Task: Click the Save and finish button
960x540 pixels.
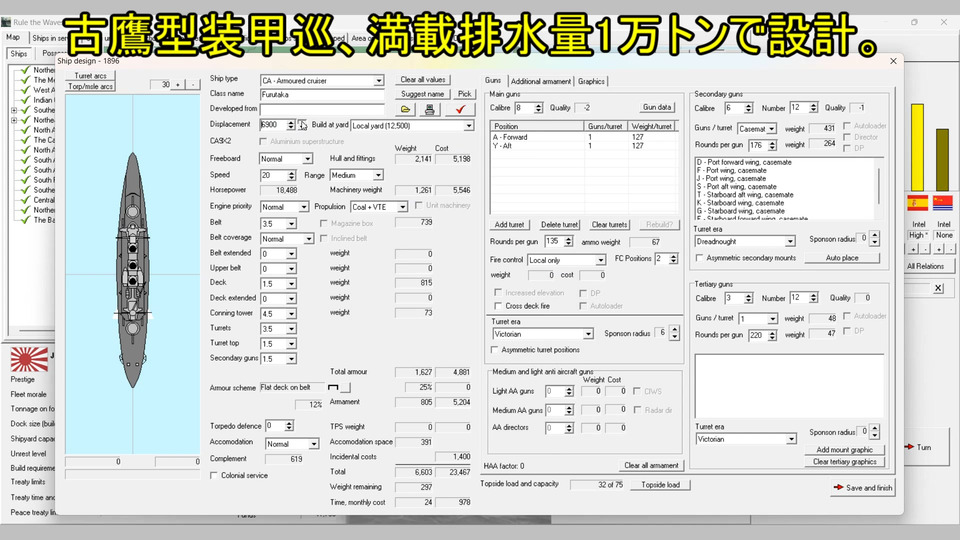Action: point(862,488)
